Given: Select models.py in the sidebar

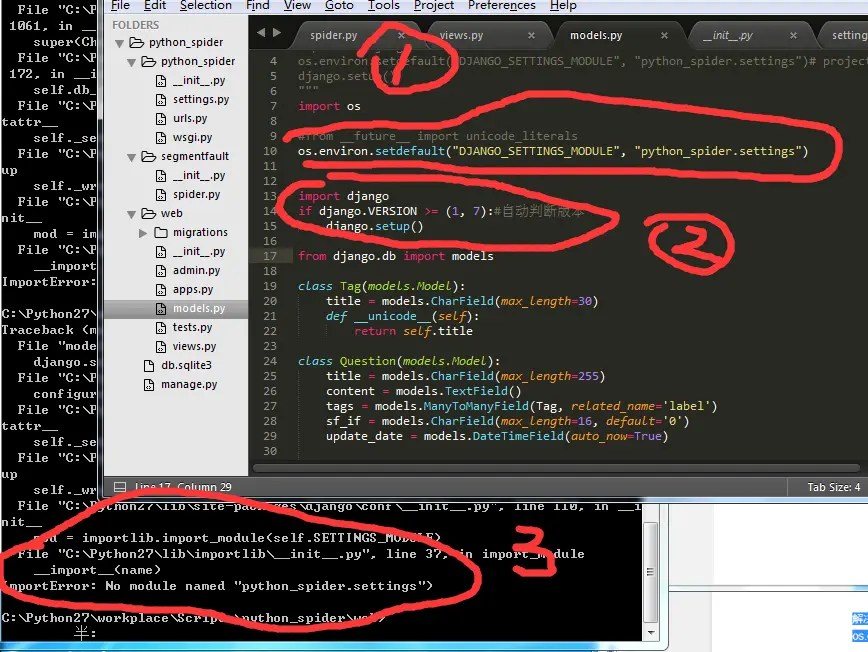Looking at the screenshot, I should 199,308.
